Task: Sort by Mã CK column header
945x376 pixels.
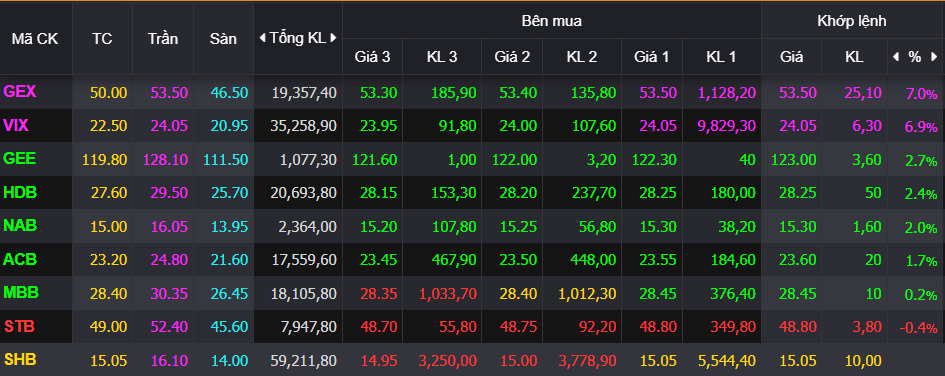Action: click(x=35, y=39)
